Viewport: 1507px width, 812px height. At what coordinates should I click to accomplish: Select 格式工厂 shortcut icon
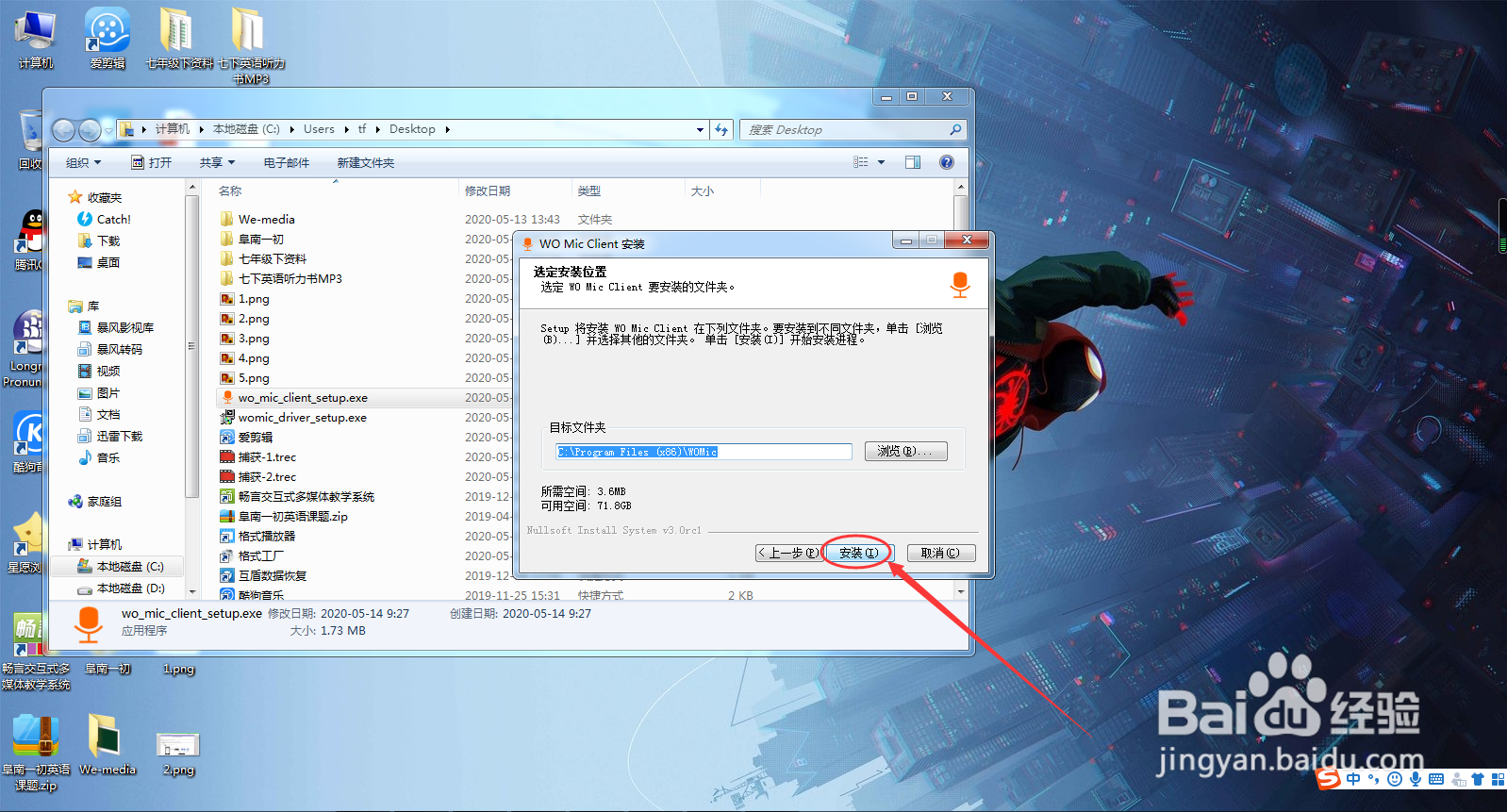pyautogui.click(x=226, y=555)
